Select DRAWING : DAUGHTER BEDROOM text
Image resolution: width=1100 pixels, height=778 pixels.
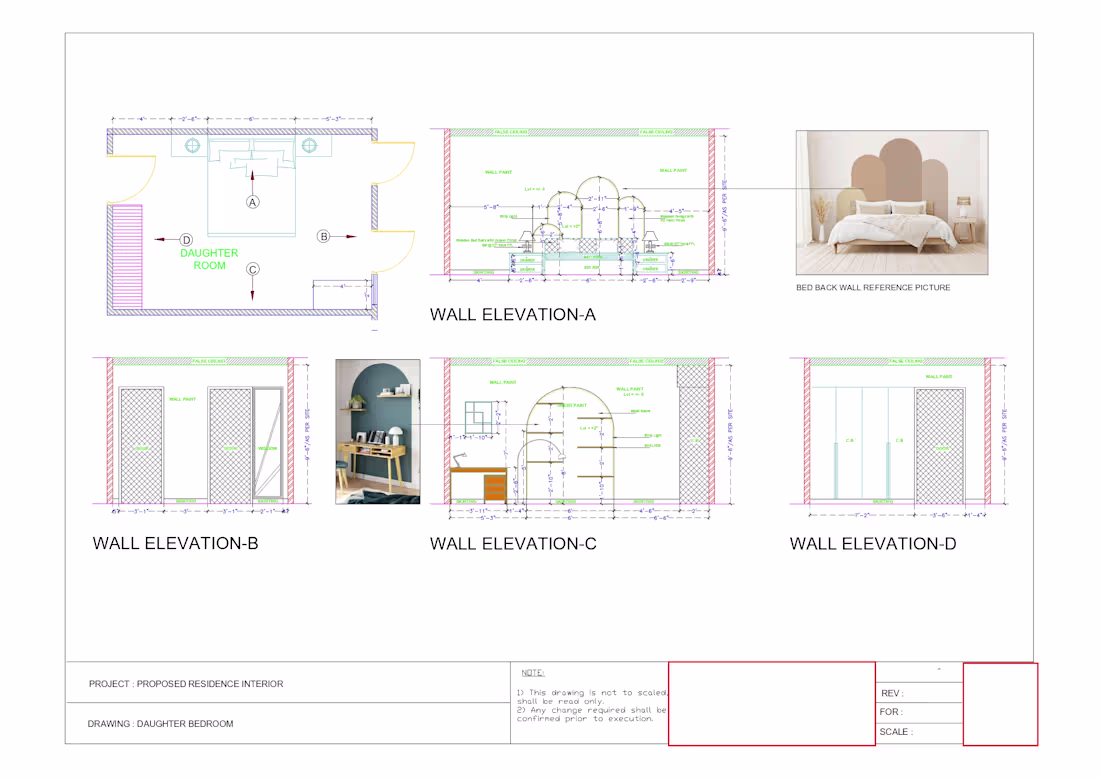[160, 723]
